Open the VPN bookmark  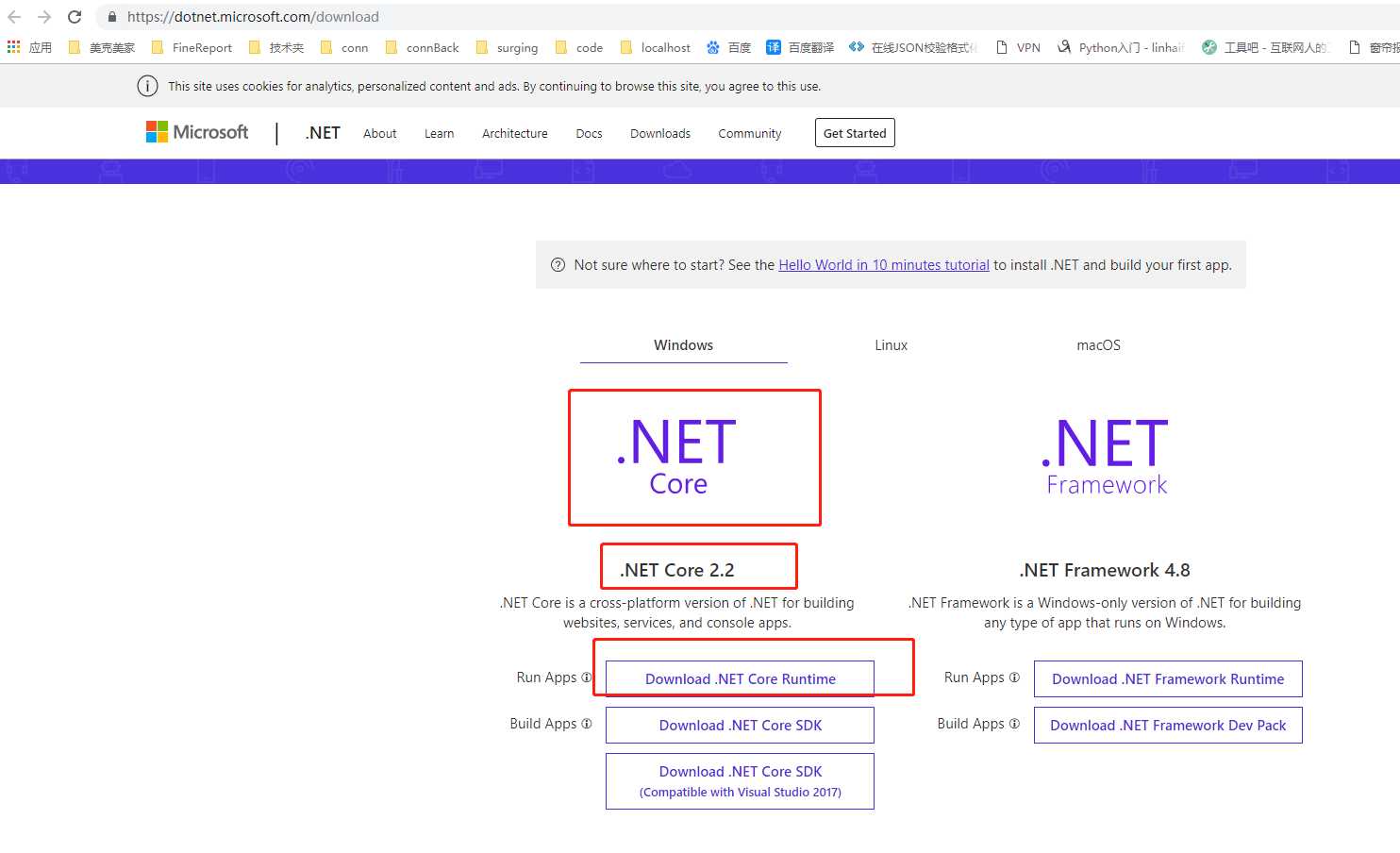pos(1018,47)
